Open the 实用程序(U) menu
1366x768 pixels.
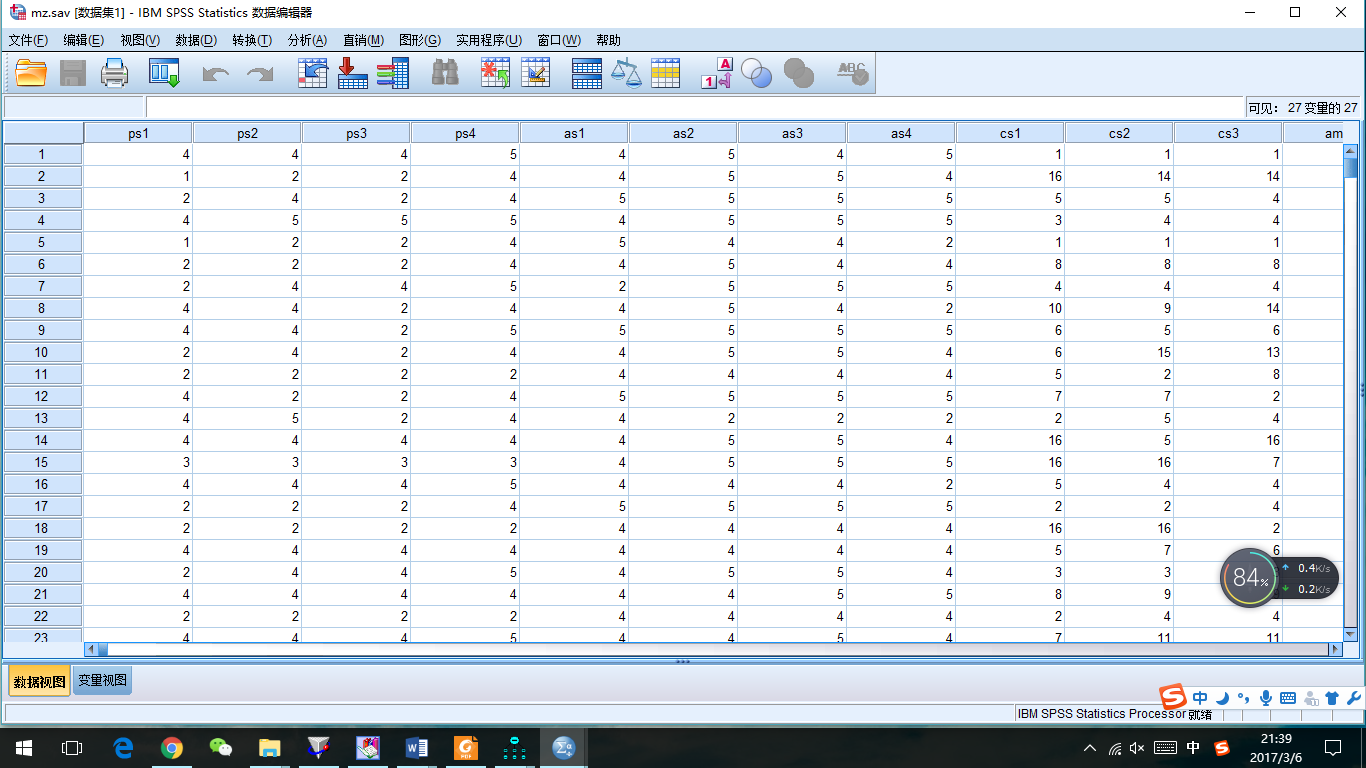pos(489,40)
